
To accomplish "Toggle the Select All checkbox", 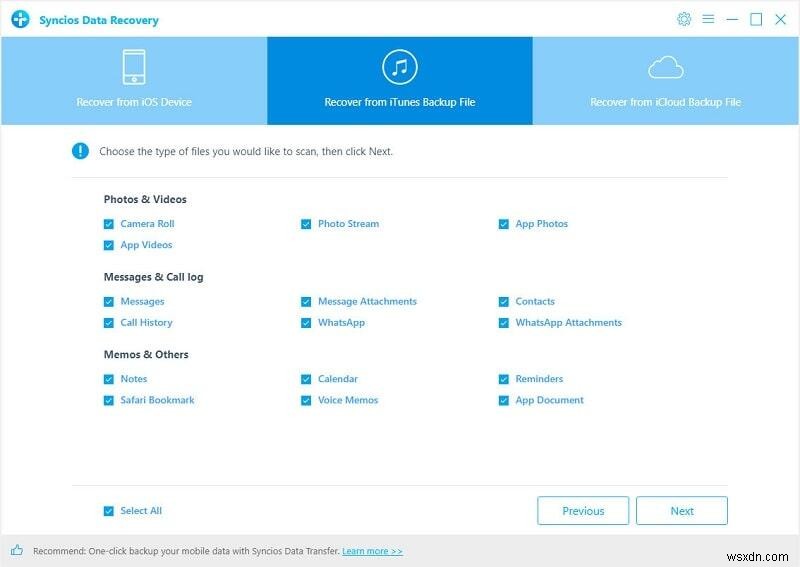I will [x=109, y=511].
